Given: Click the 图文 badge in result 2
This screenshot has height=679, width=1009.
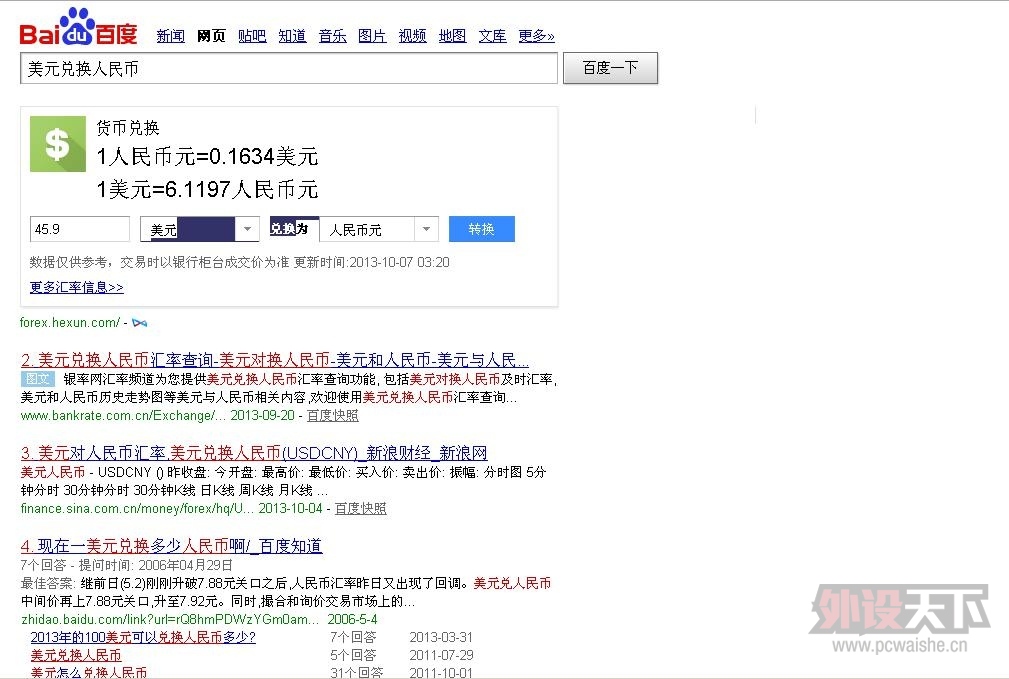Looking at the screenshot, I should [37, 379].
